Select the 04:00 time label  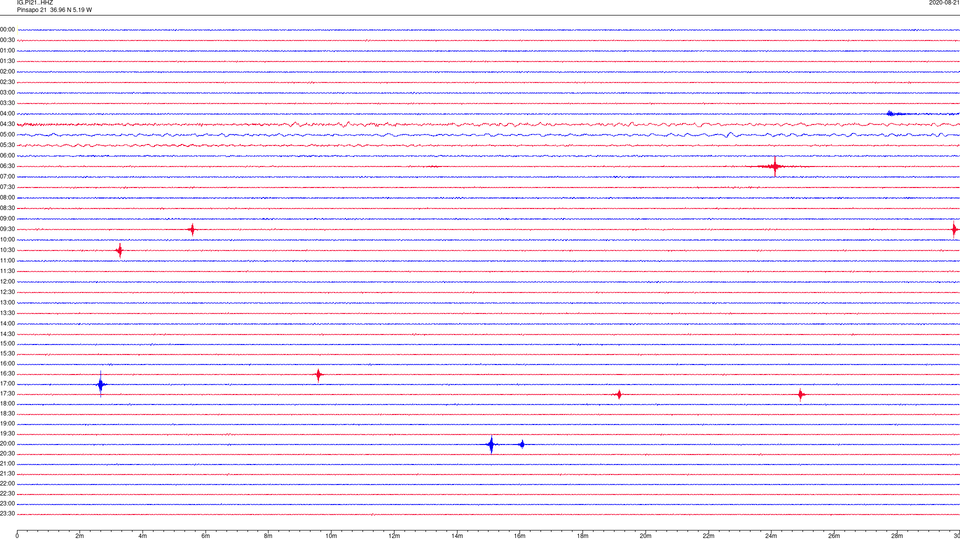tap(7, 114)
